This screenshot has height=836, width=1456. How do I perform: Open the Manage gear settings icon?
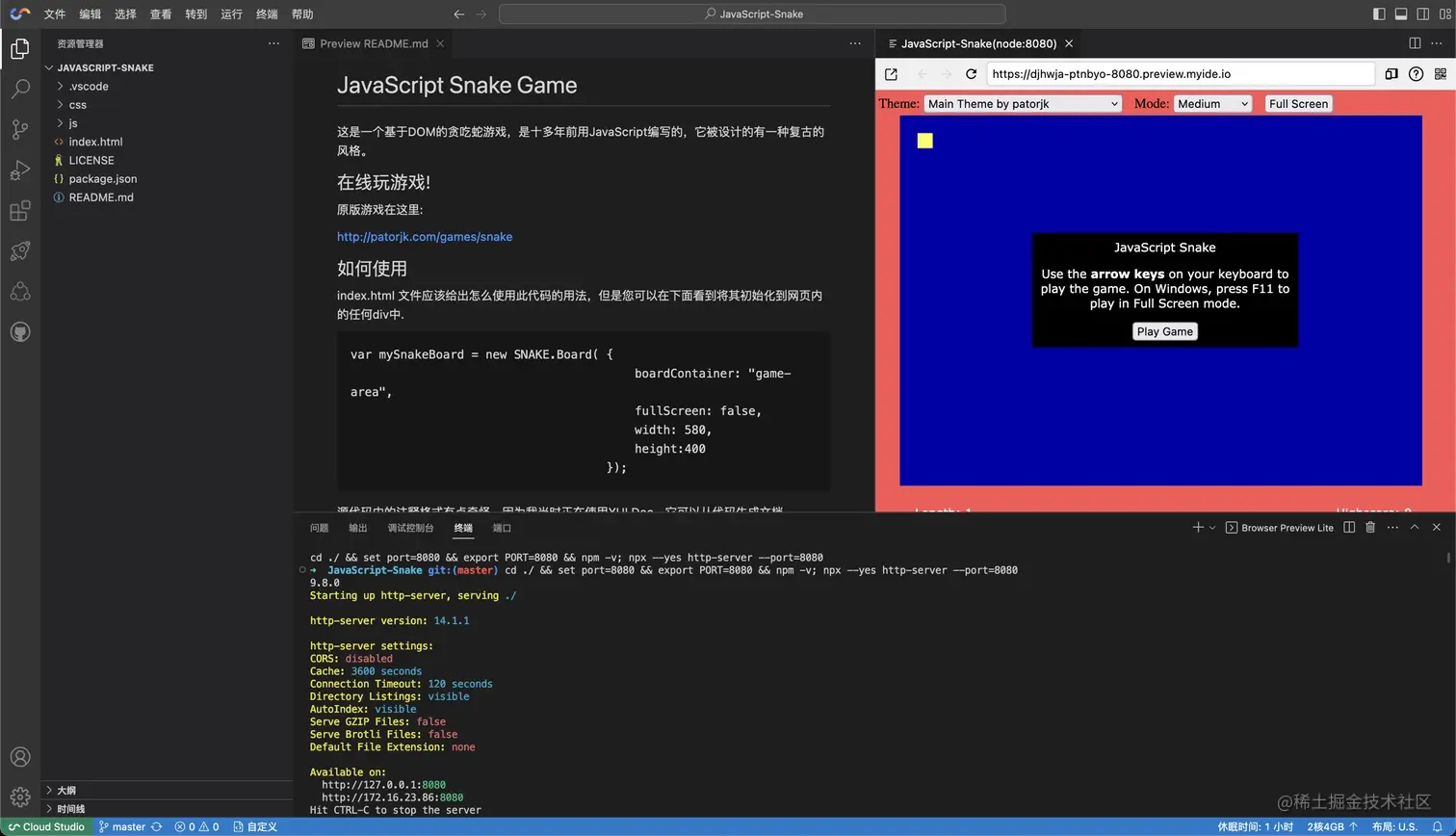point(20,797)
